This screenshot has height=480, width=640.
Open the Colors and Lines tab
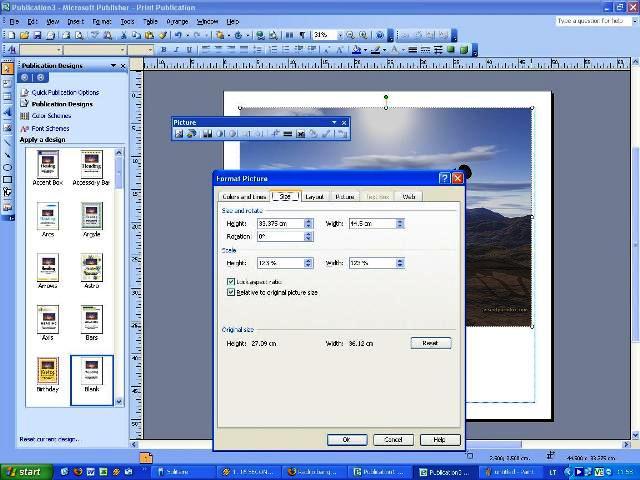pos(244,197)
